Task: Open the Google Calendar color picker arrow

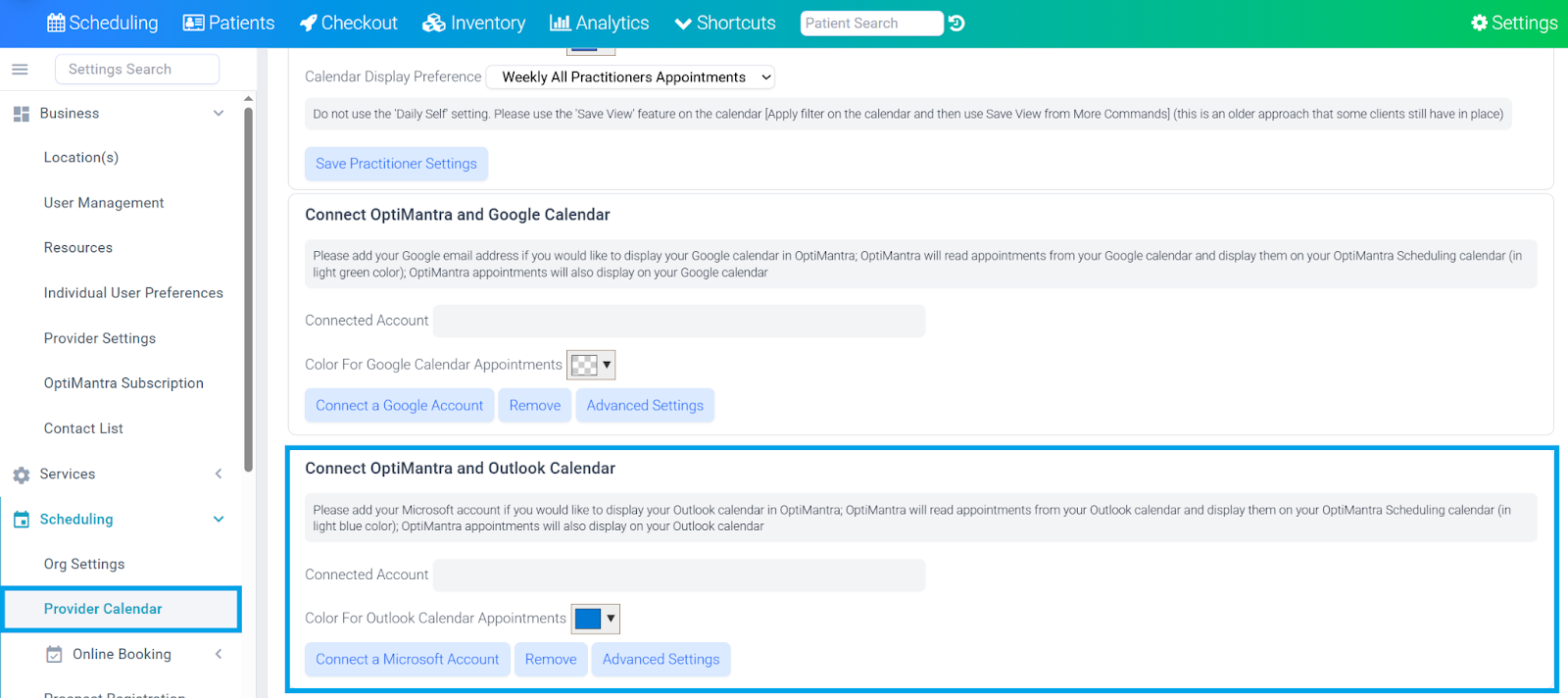Action: click(x=607, y=365)
